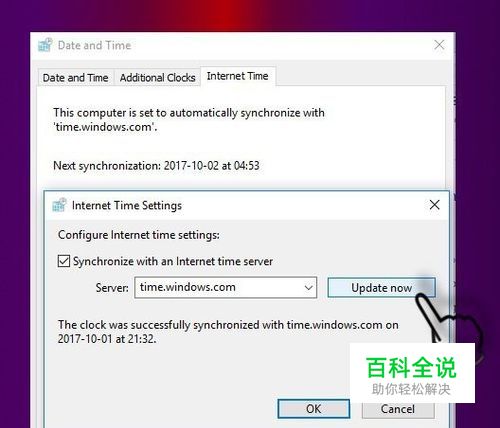Viewport: 500px width, 428px height.
Task: Click the Internet Time Settings title bar text
Action: click(x=127, y=205)
